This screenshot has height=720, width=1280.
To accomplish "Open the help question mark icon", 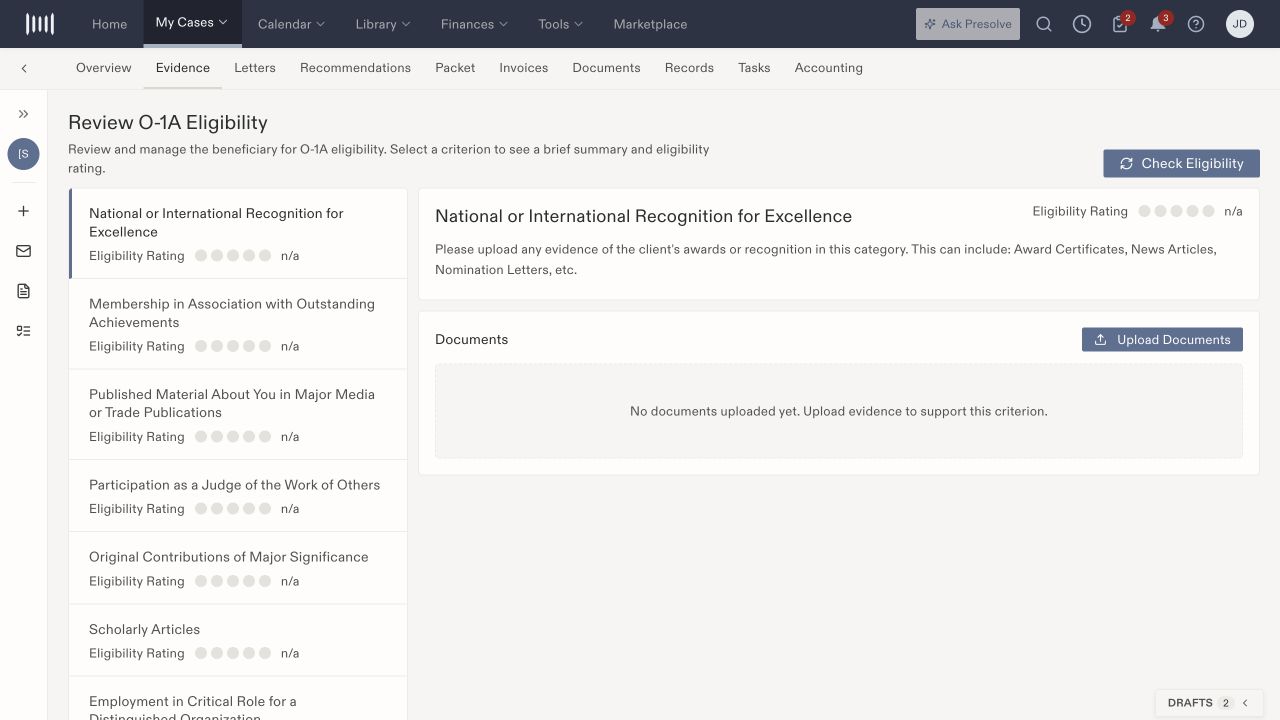I will [1196, 24].
